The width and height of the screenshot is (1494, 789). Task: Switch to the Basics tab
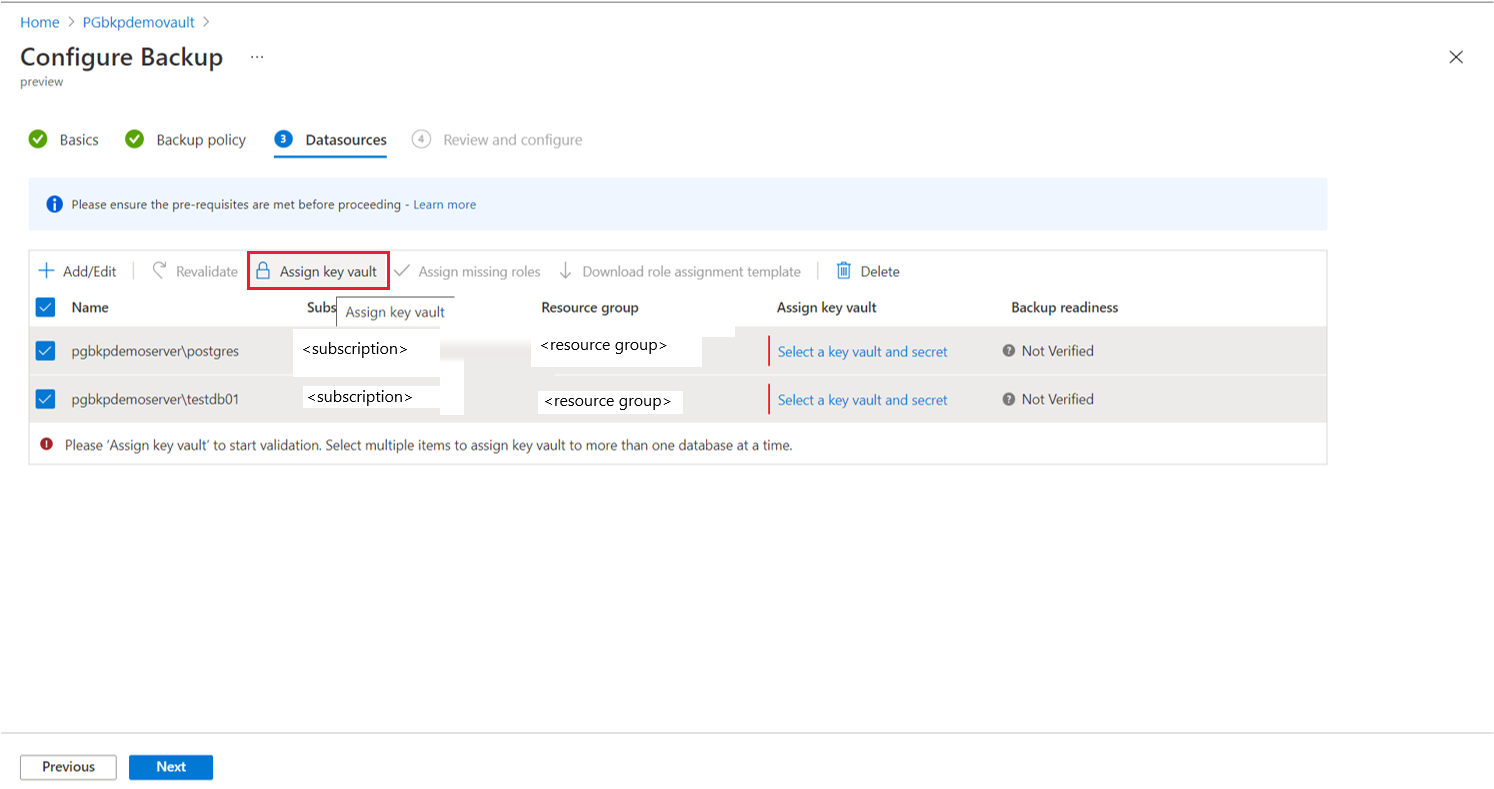pyautogui.click(x=78, y=139)
